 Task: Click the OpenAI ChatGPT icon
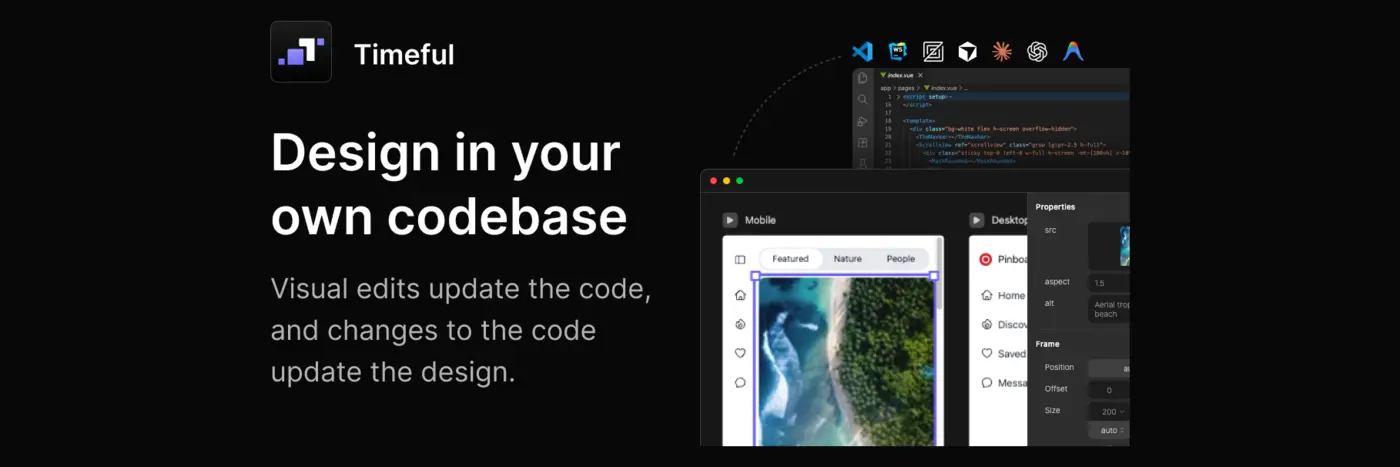[1037, 51]
